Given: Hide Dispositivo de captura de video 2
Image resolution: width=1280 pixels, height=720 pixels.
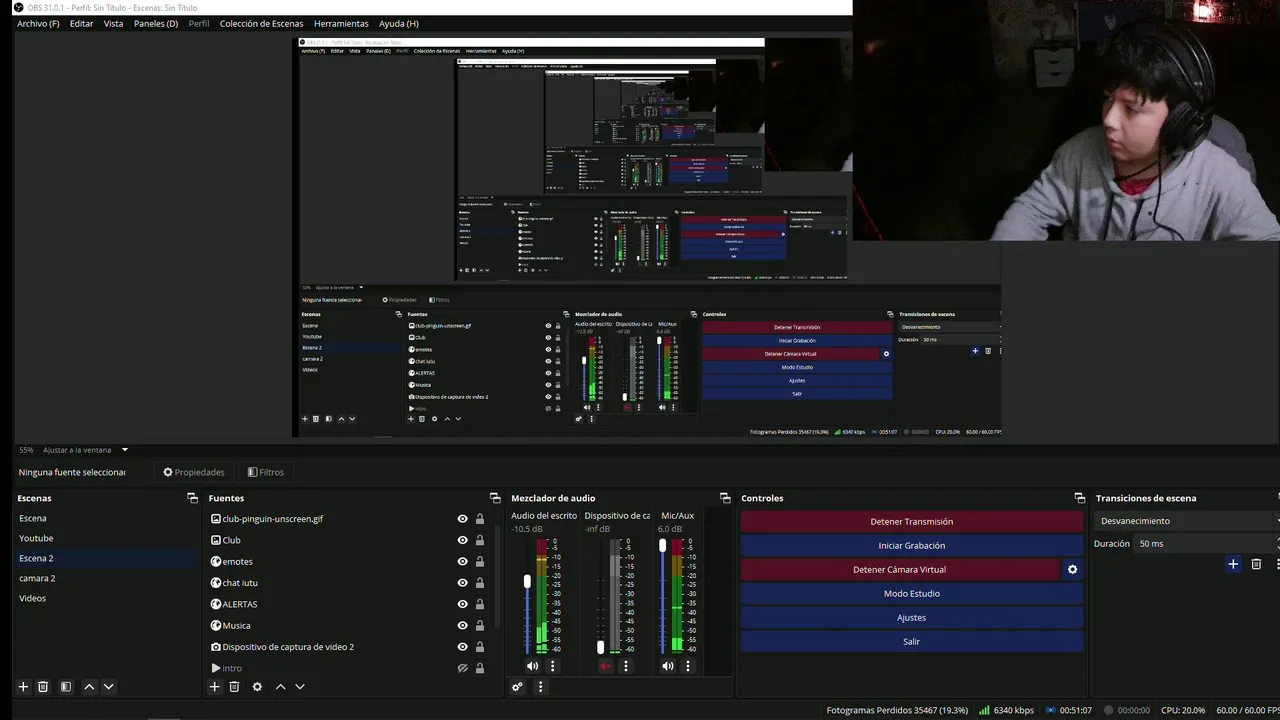Looking at the screenshot, I should click(x=462, y=647).
